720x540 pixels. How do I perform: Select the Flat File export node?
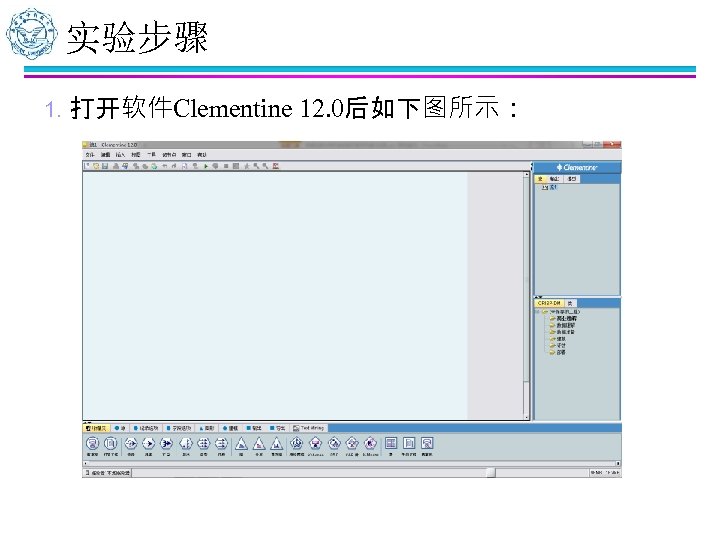coord(409,444)
